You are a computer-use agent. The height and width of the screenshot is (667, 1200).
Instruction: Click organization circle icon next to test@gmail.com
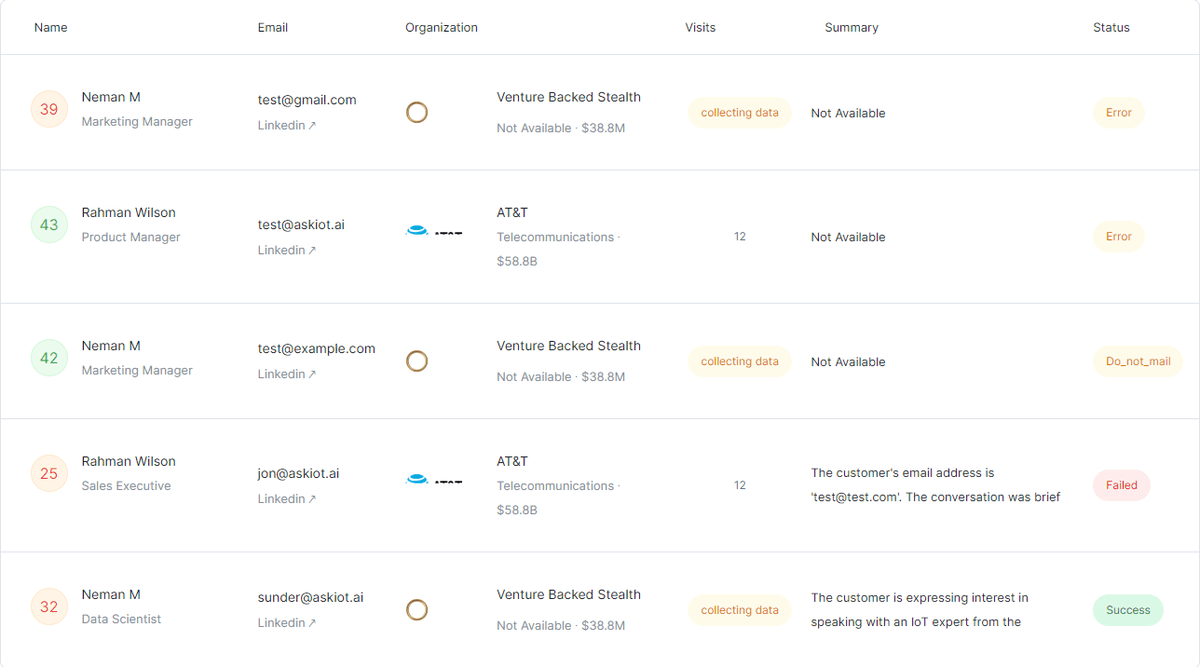[x=417, y=112]
